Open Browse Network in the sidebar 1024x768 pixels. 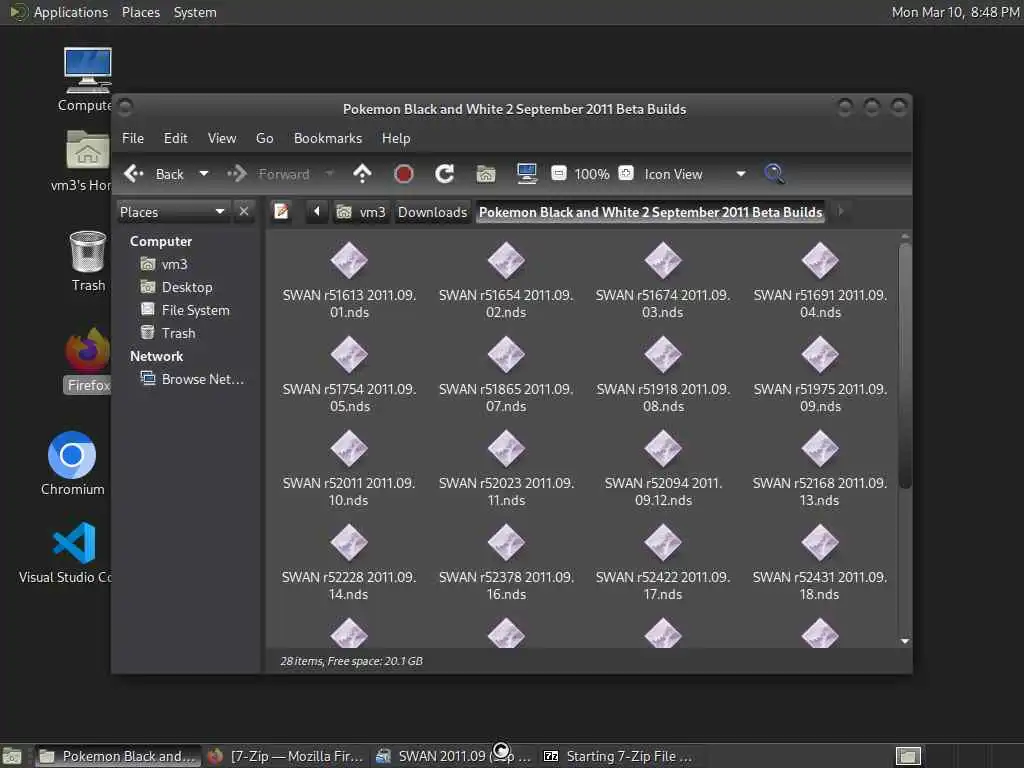click(x=193, y=379)
